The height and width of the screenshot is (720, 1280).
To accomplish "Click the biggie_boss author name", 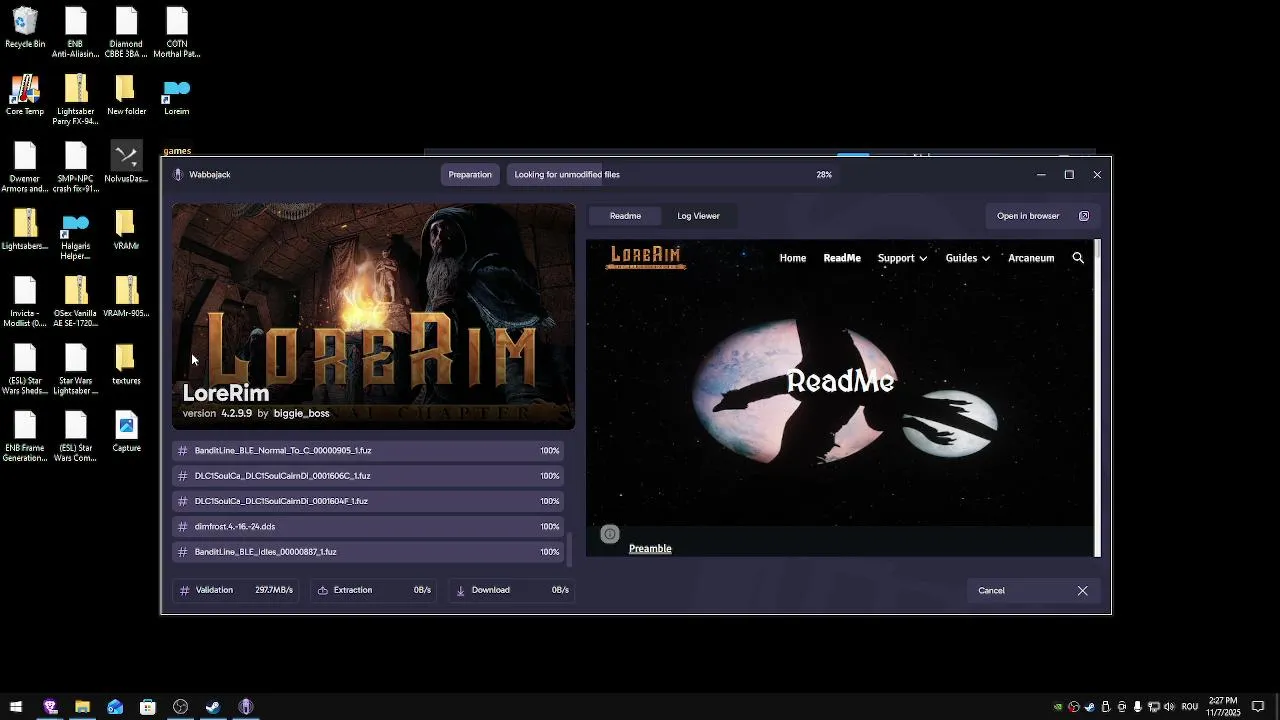I will pyautogui.click(x=301, y=413).
